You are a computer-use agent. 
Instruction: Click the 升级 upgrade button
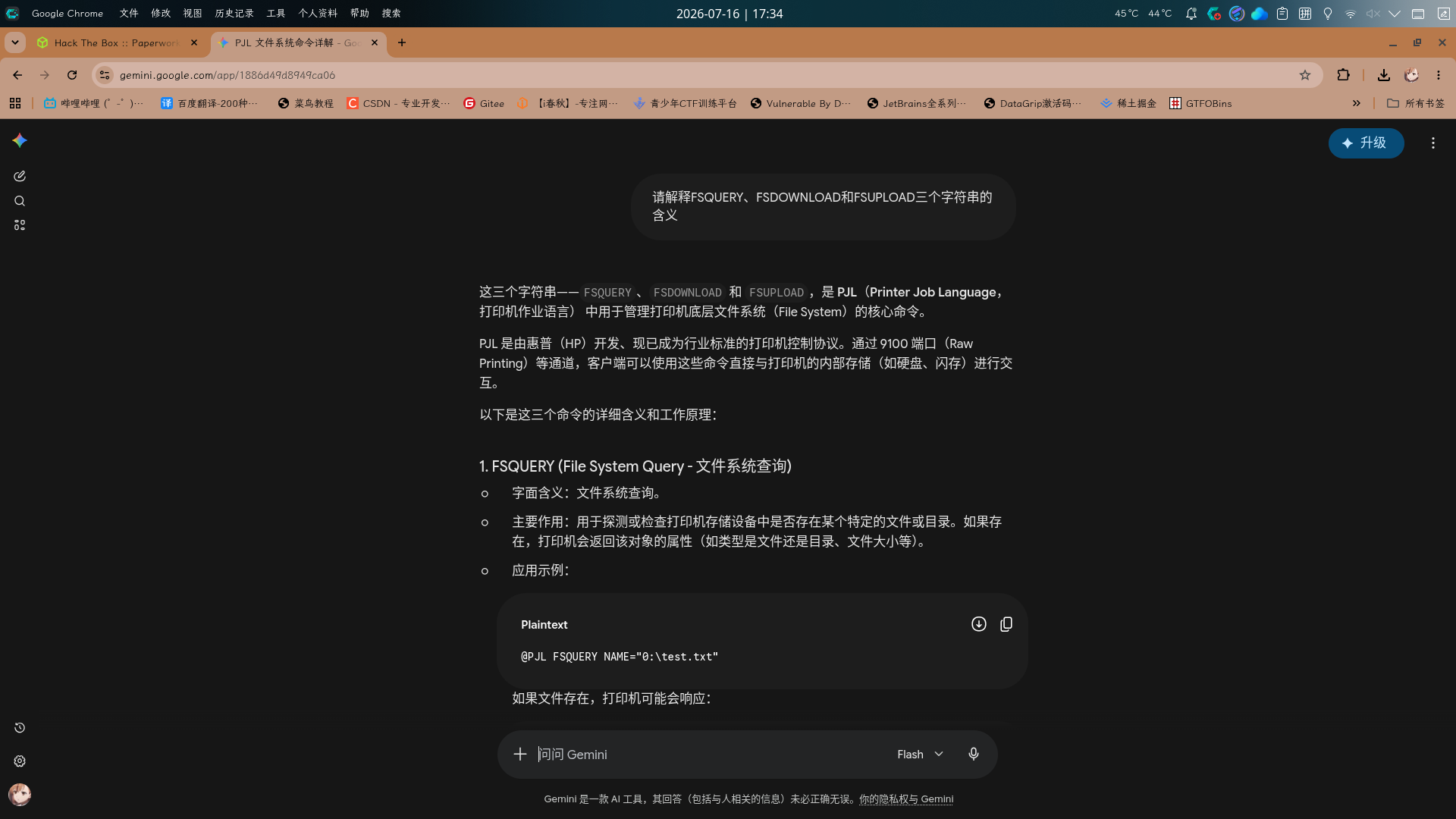click(1366, 143)
